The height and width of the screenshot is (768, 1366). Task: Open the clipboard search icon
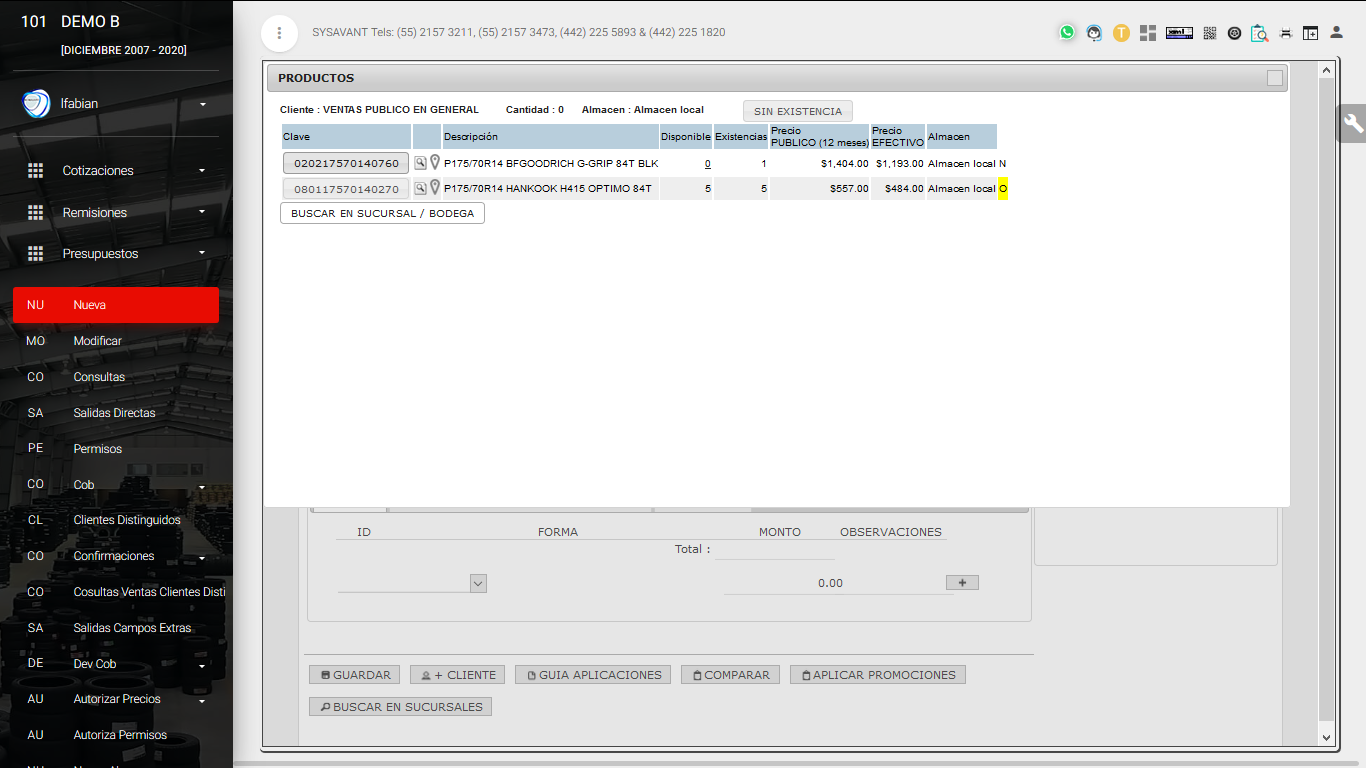coord(1260,33)
